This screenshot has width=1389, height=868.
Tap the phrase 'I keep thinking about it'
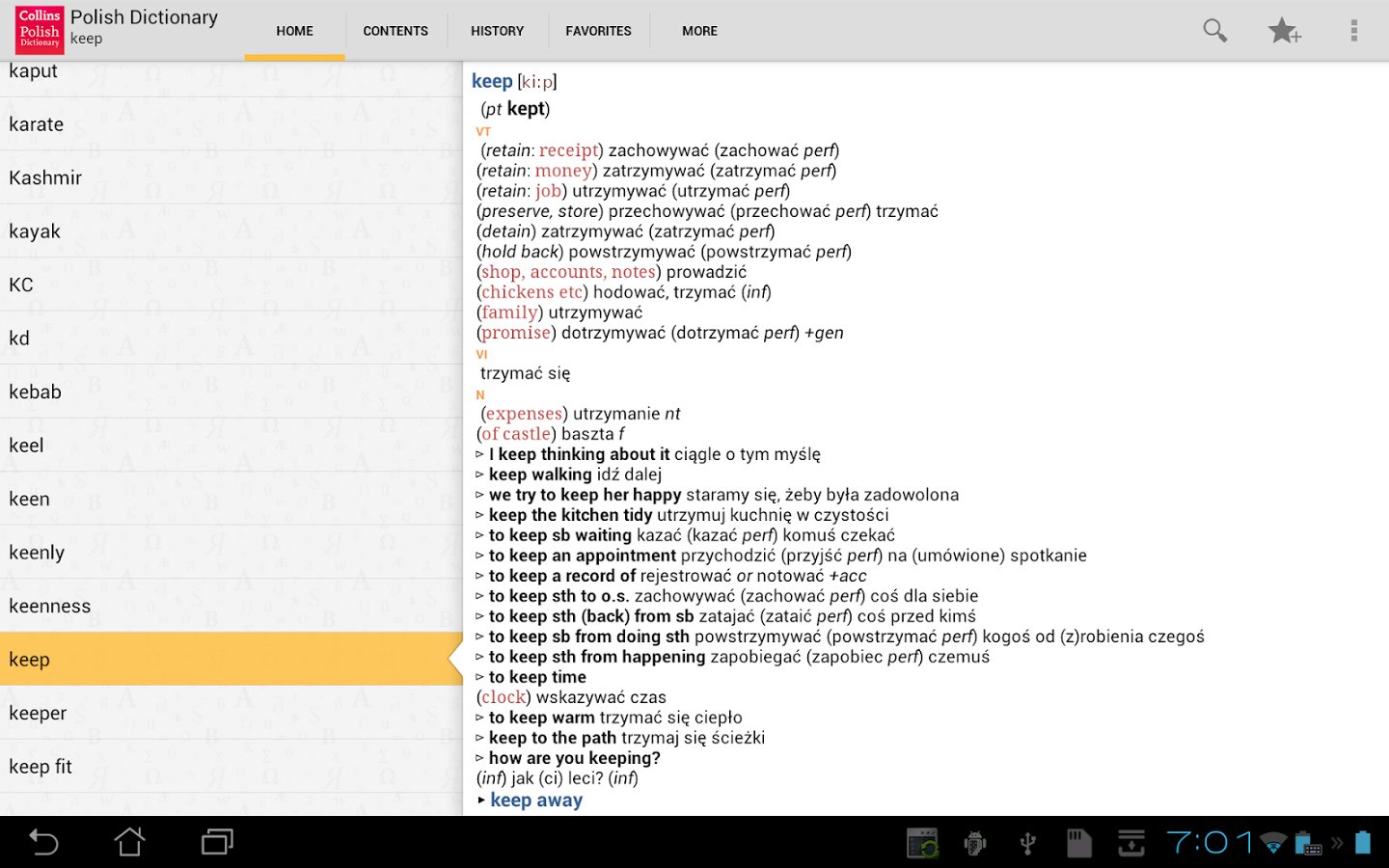[x=579, y=454]
